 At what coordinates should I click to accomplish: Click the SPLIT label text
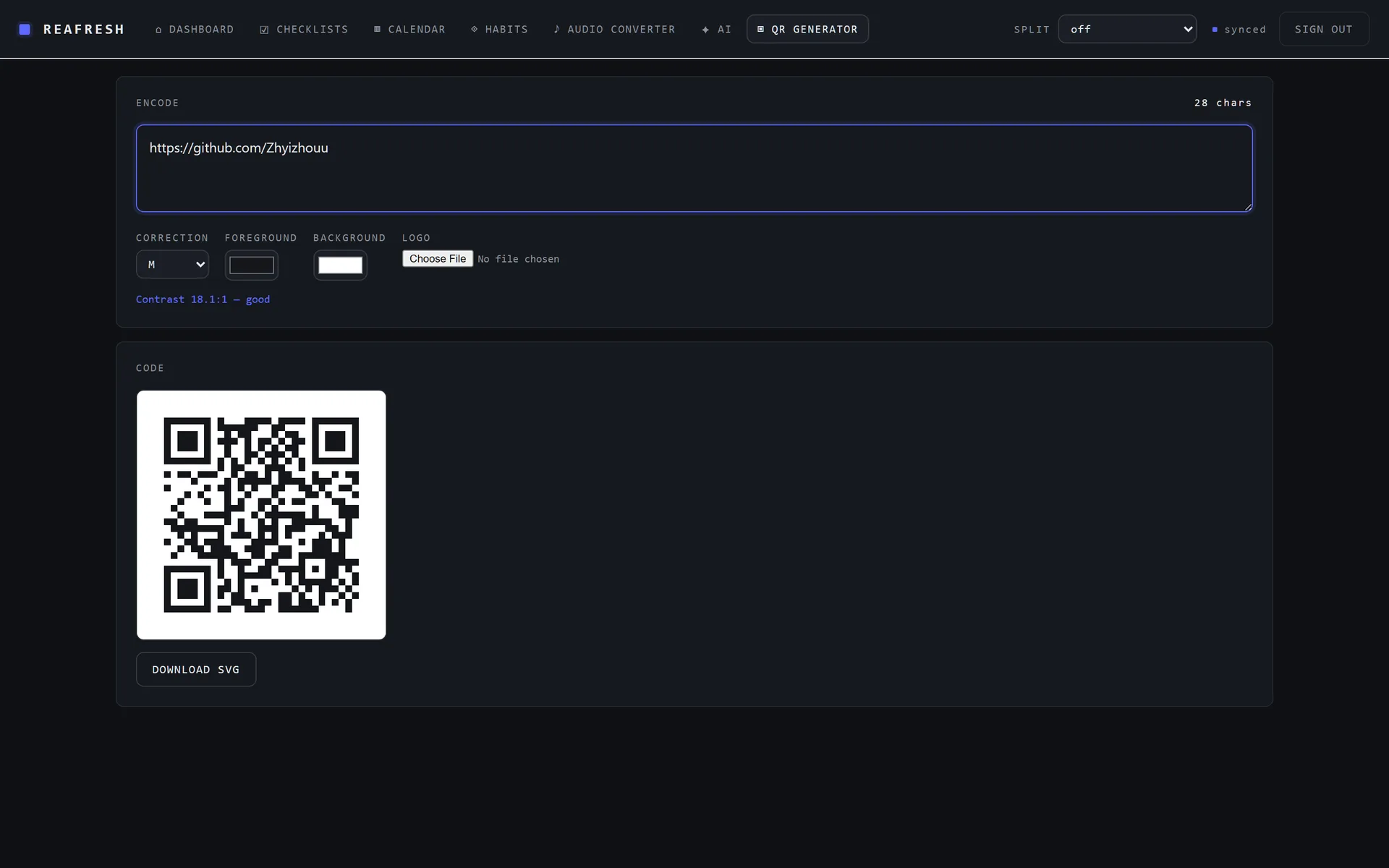(x=1032, y=30)
